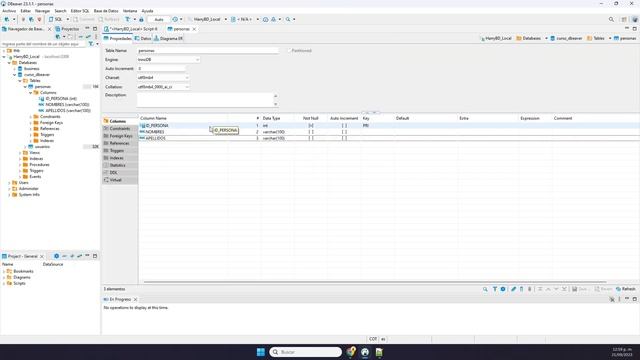Toggle Not Null checkbox for ID_PERSONA row
The image size is (640, 360).
click(311, 126)
